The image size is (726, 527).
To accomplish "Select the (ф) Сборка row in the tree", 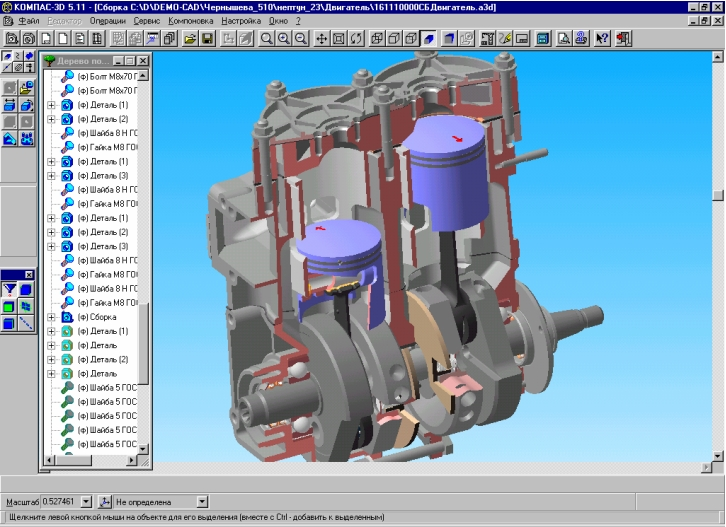I will click(x=97, y=317).
